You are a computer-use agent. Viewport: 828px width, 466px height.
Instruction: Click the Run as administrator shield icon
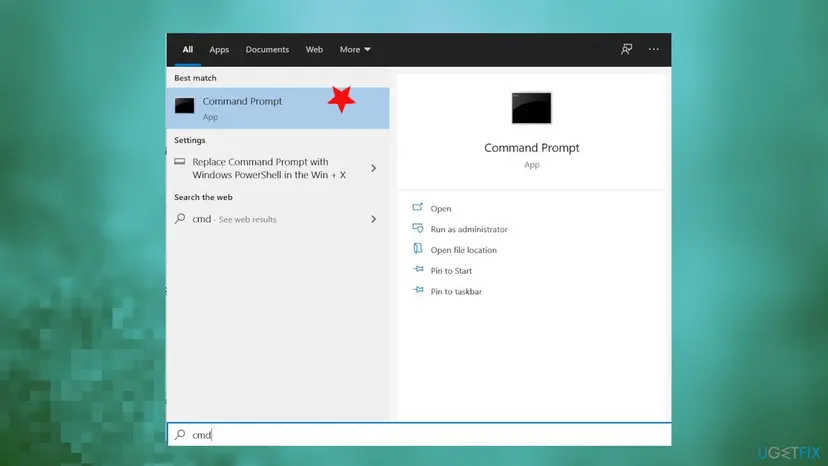click(x=418, y=228)
